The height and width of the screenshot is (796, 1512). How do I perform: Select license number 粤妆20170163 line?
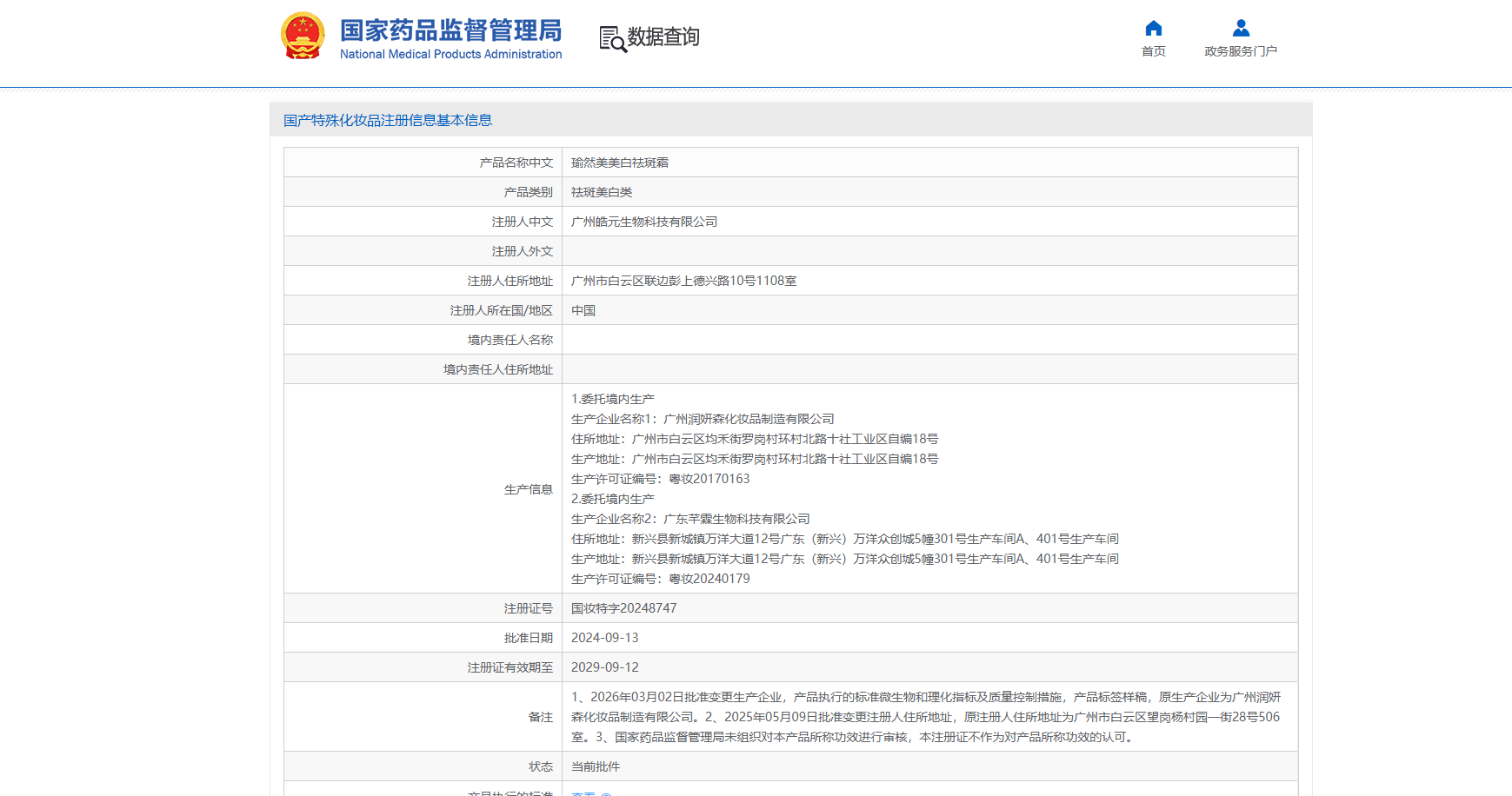click(660, 479)
